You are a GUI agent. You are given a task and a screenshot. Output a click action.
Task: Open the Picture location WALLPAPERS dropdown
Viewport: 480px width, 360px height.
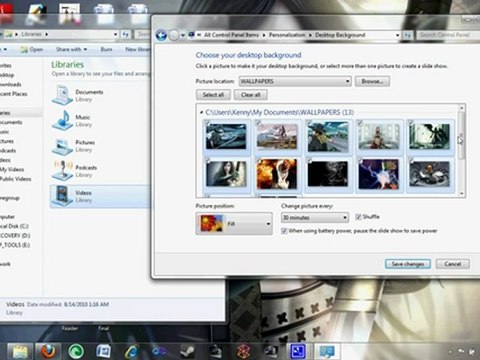point(295,81)
